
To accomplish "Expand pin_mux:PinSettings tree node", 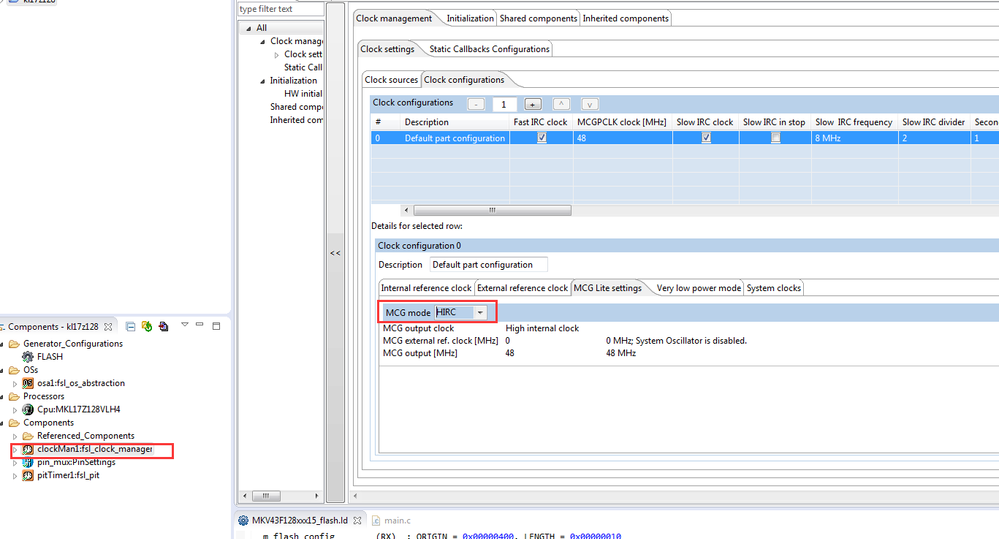I will click(15, 463).
